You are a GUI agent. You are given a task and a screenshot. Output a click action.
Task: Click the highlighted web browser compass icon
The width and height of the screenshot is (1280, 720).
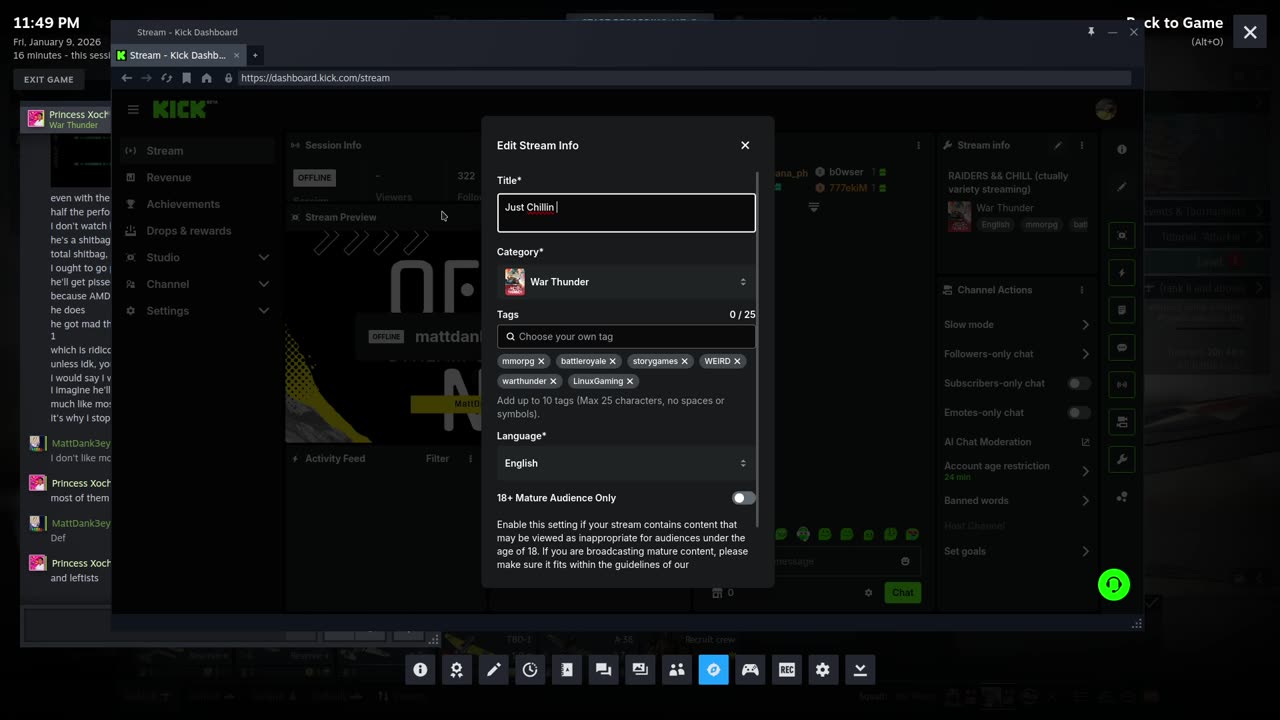point(713,670)
